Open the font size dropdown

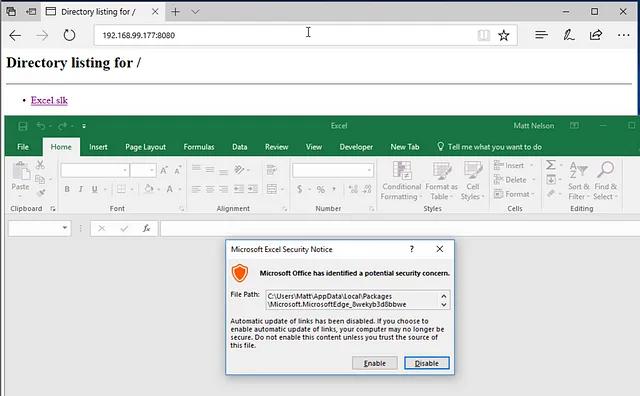tap(151, 170)
